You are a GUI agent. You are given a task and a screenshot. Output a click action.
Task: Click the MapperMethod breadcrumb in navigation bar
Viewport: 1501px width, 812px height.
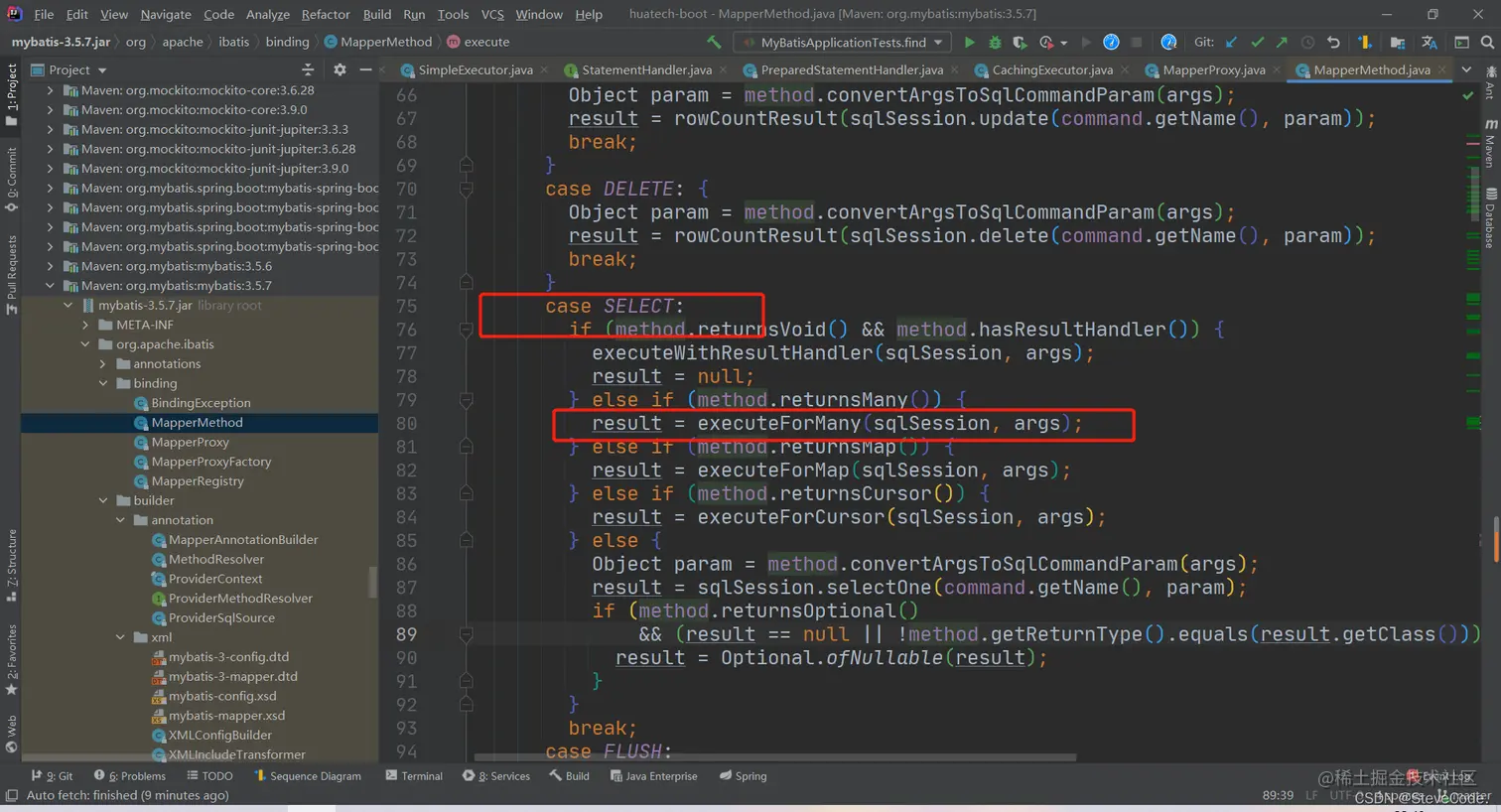378,42
